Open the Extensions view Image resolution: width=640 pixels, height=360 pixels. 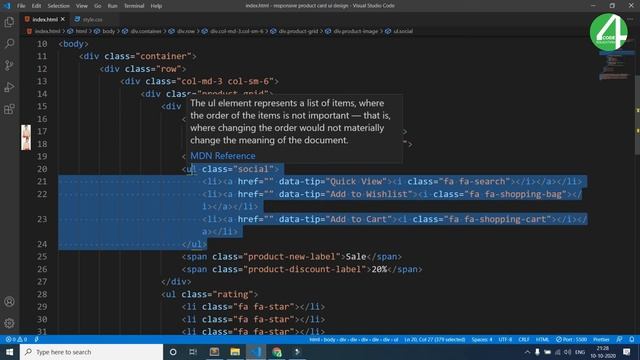(x=9, y=109)
